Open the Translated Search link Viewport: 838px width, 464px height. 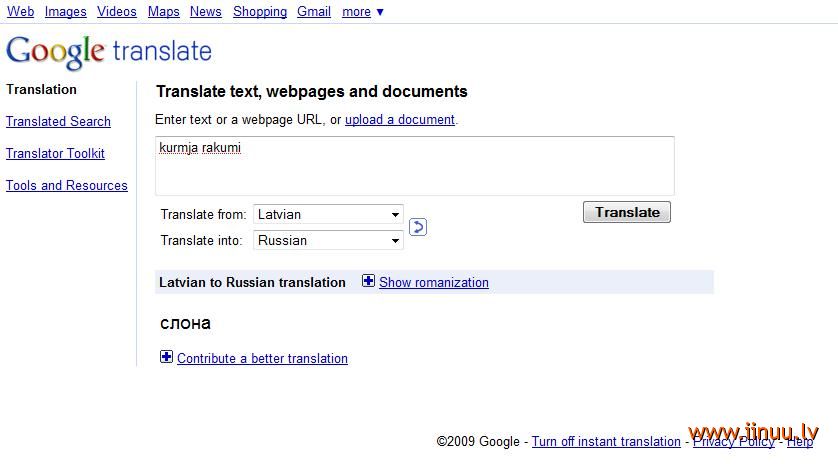point(58,121)
